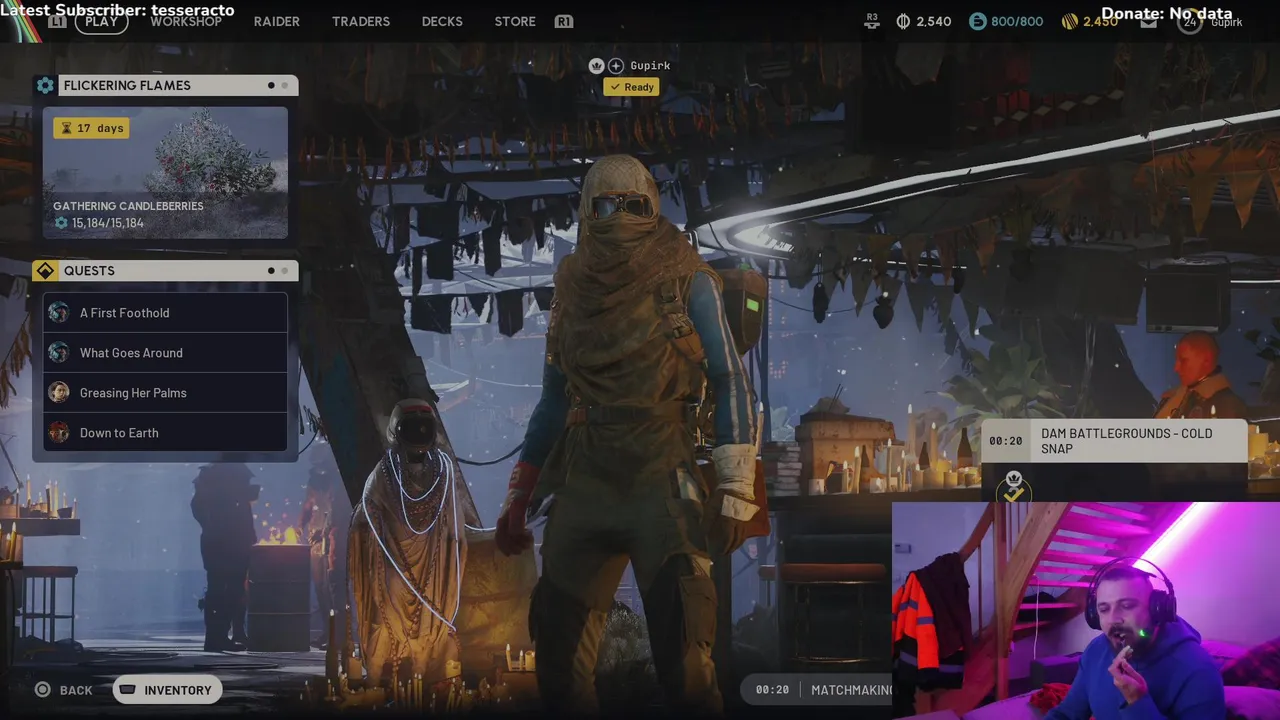1280x720 pixels.
Task: Click the coin currency icon beside 2,540
Action: click(903, 21)
